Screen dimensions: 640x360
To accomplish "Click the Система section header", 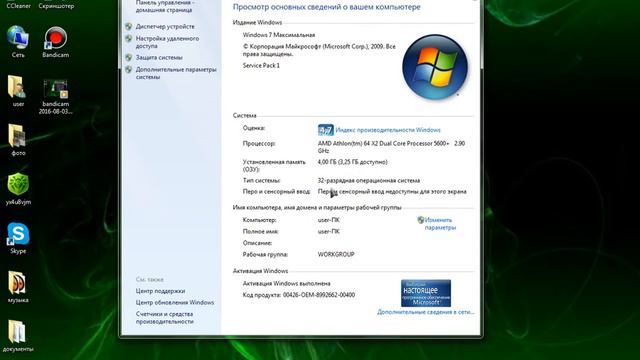I will (244, 116).
